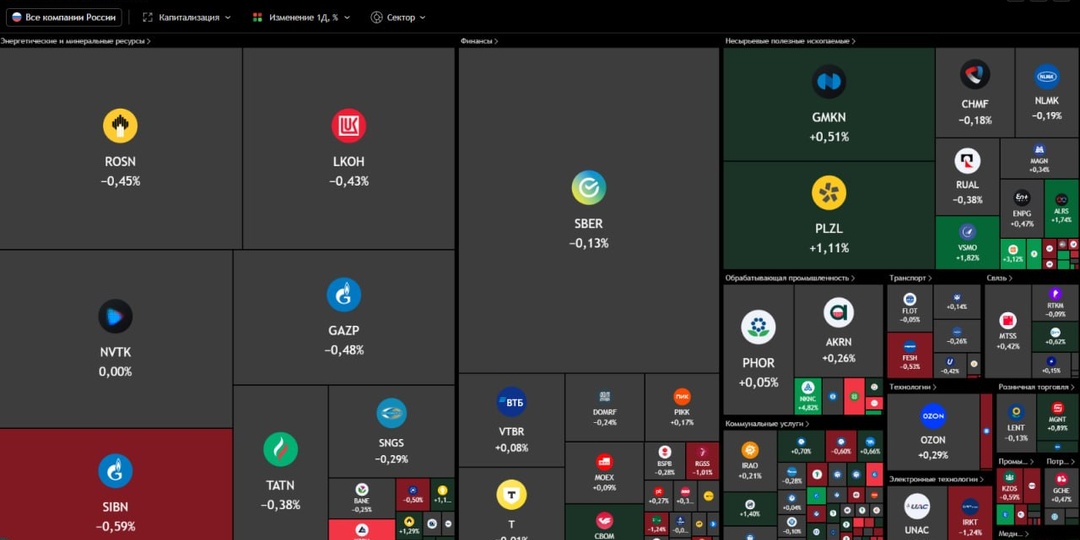Click the GMKN +0,51% value
1080x540 pixels.
point(829,137)
